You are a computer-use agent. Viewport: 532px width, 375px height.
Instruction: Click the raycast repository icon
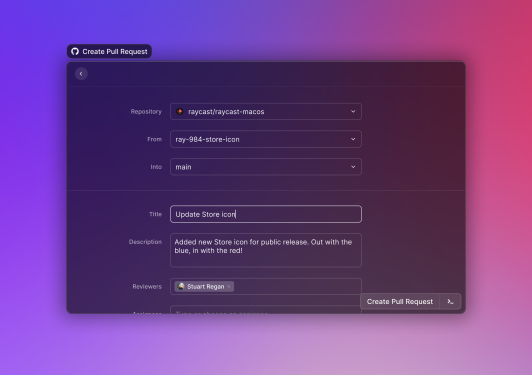point(180,112)
